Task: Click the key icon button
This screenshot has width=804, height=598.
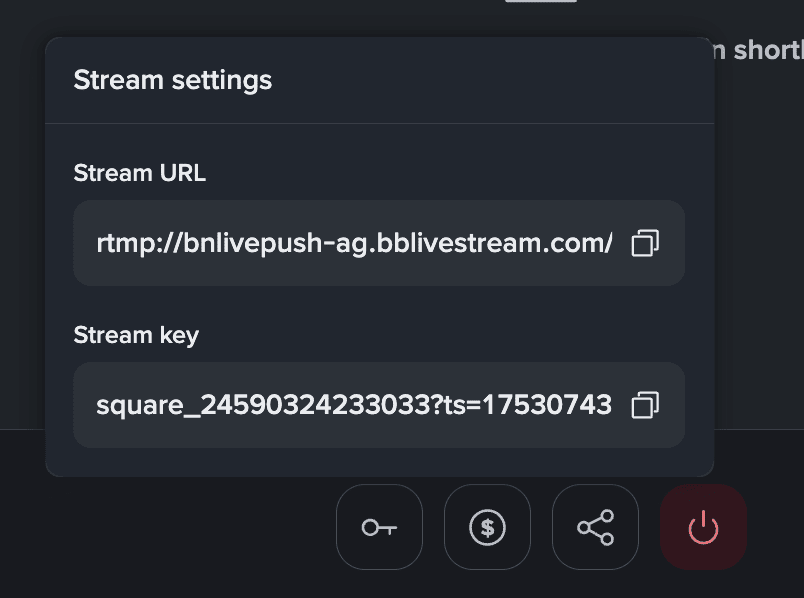Action: point(379,527)
